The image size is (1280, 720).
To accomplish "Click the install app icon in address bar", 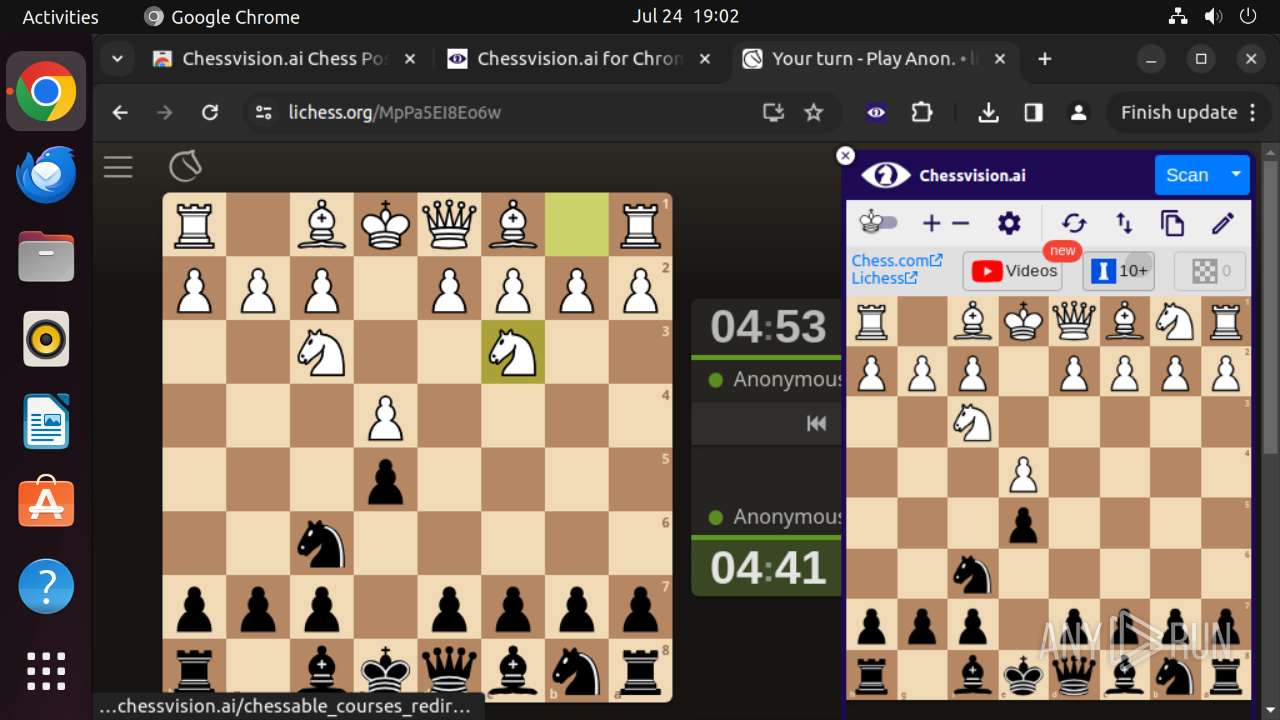I will (x=773, y=113).
